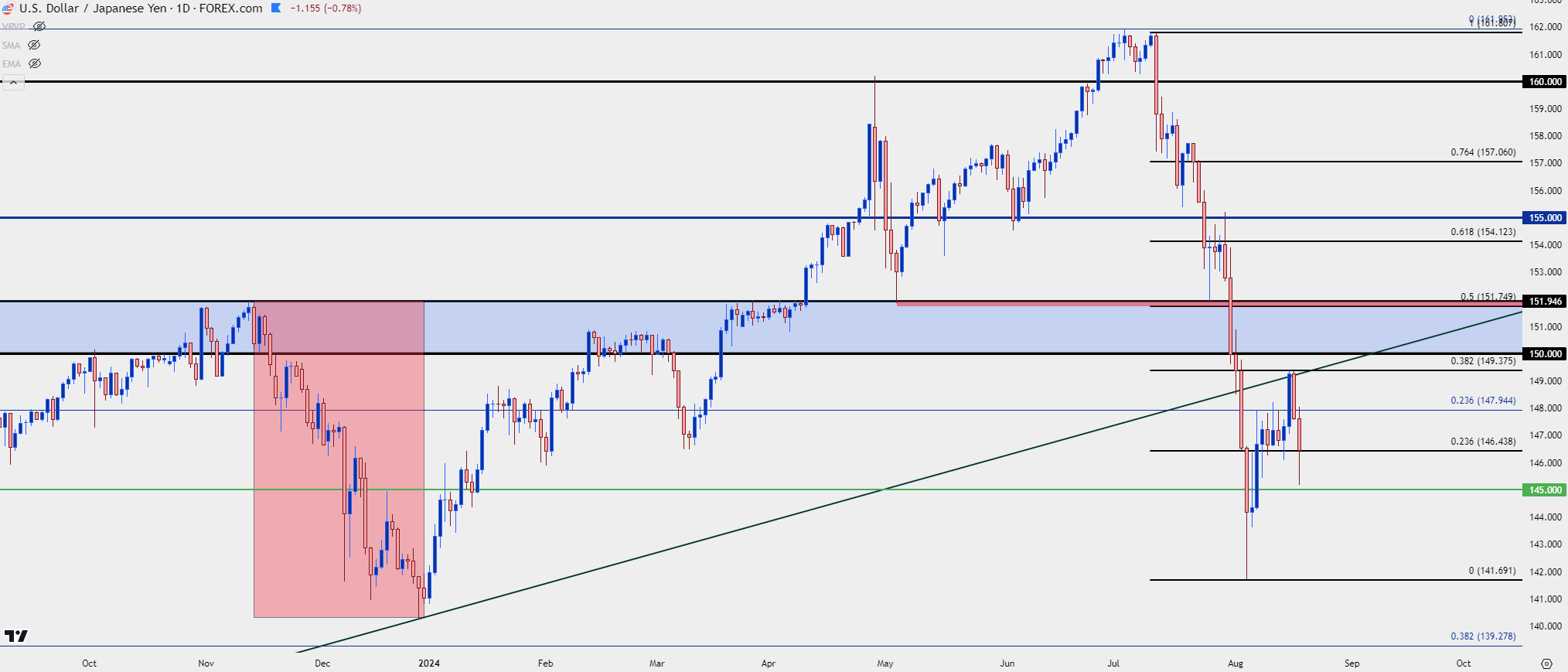Click the VRVP indicator label
The width and height of the screenshot is (1568, 672).
point(13,26)
